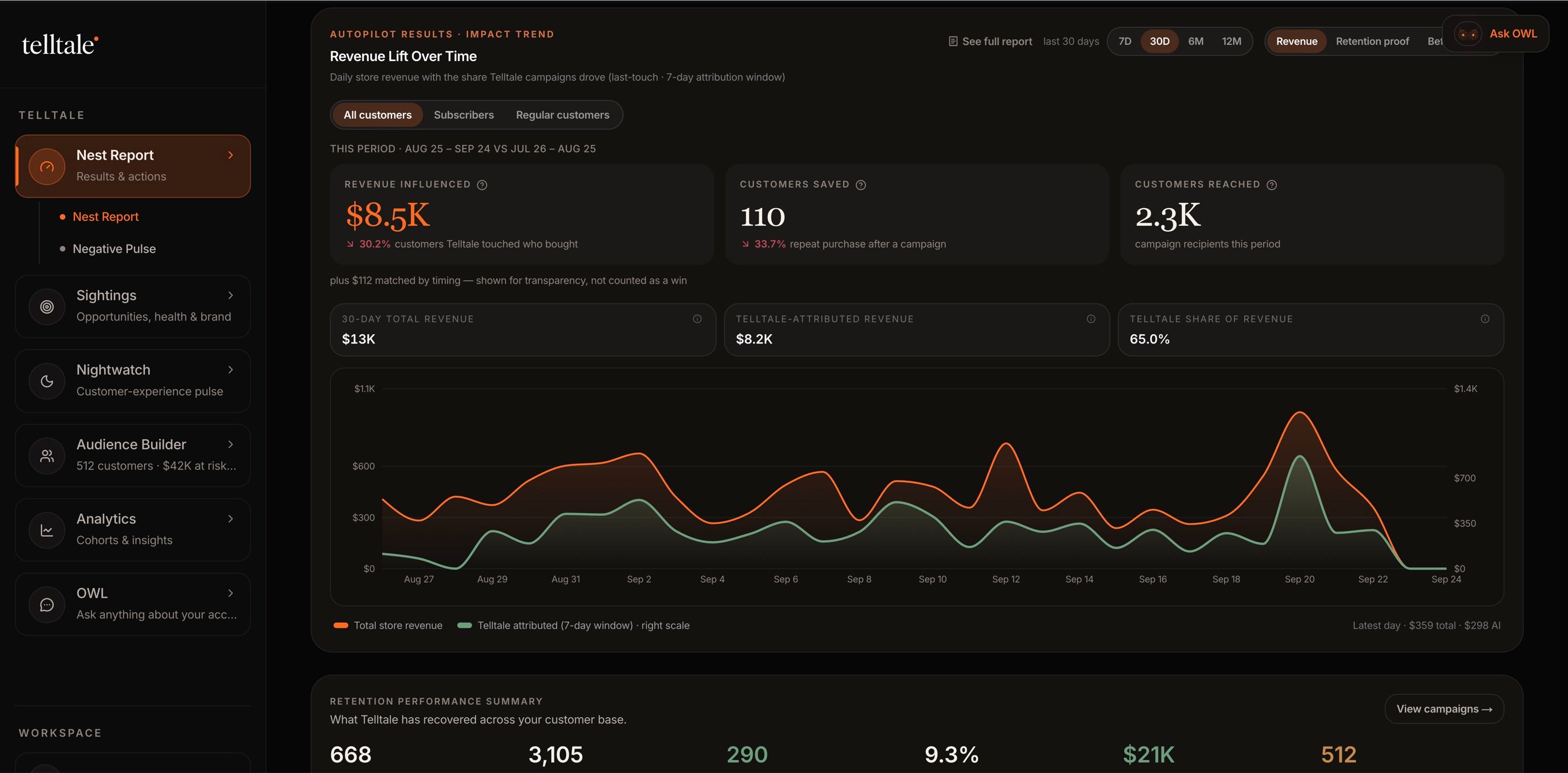Click the Customers Reached 2.3K value

click(x=1168, y=216)
